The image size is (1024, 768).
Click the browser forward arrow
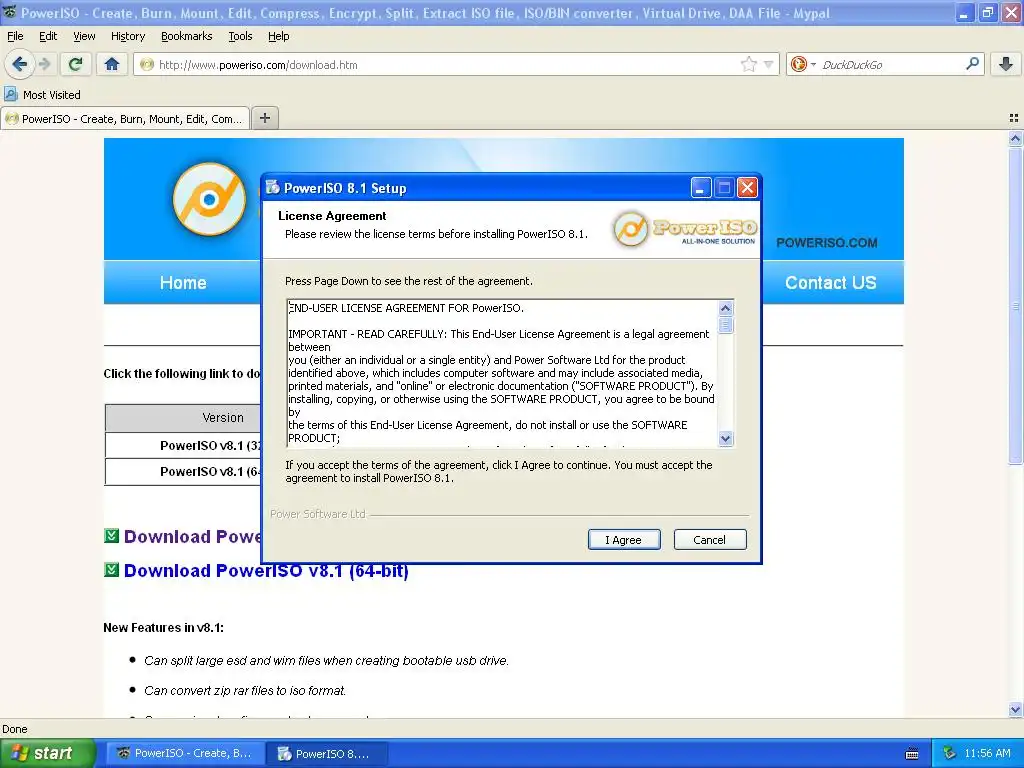44,64
